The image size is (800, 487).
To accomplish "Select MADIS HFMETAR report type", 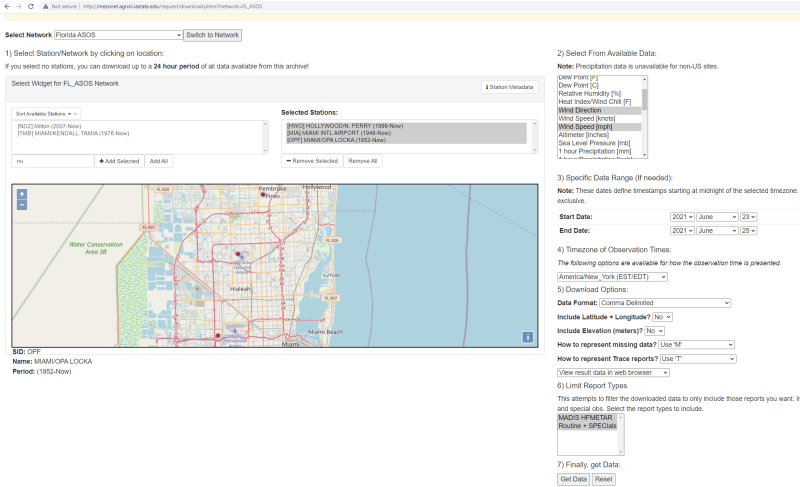I will tap(587, 418).
